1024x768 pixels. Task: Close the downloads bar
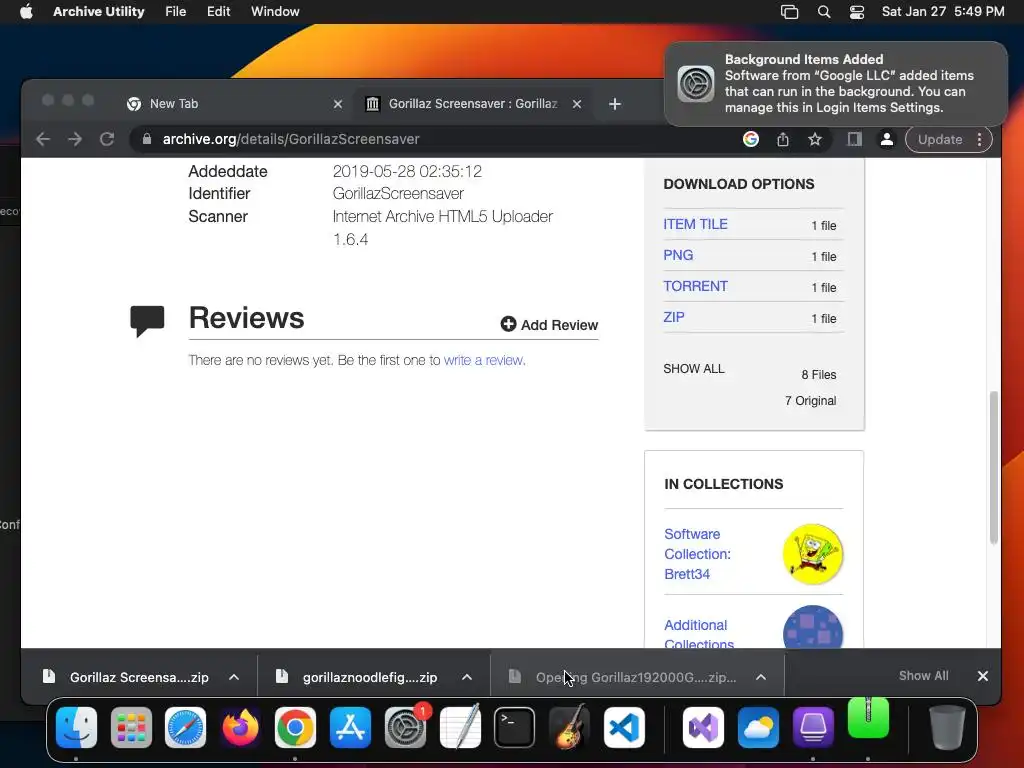(982, 676)
